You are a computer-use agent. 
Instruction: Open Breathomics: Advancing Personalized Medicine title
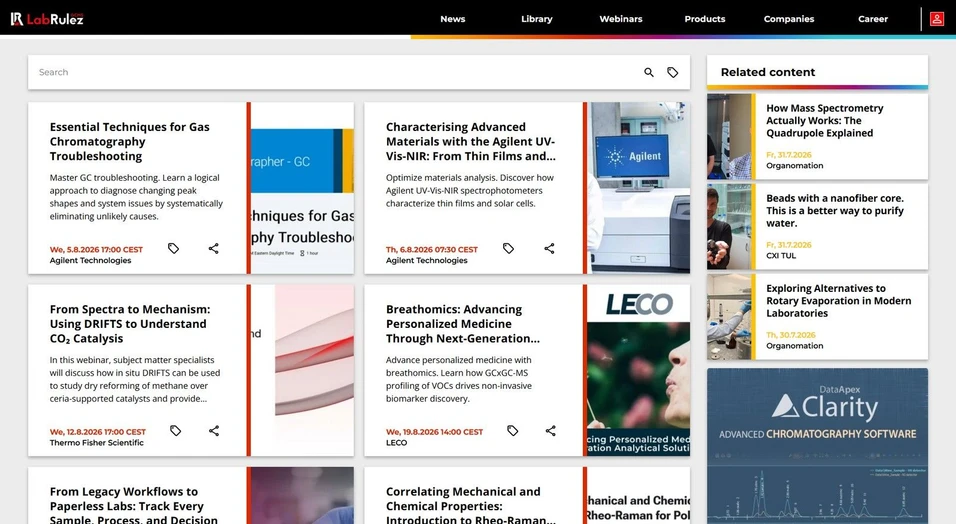tap(463, 324)
